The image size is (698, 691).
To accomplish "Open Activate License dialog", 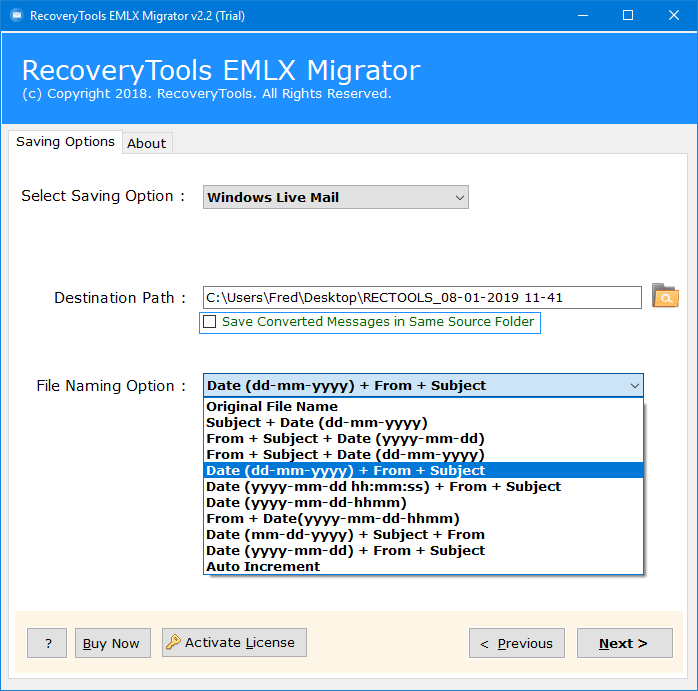I will 234,642.
